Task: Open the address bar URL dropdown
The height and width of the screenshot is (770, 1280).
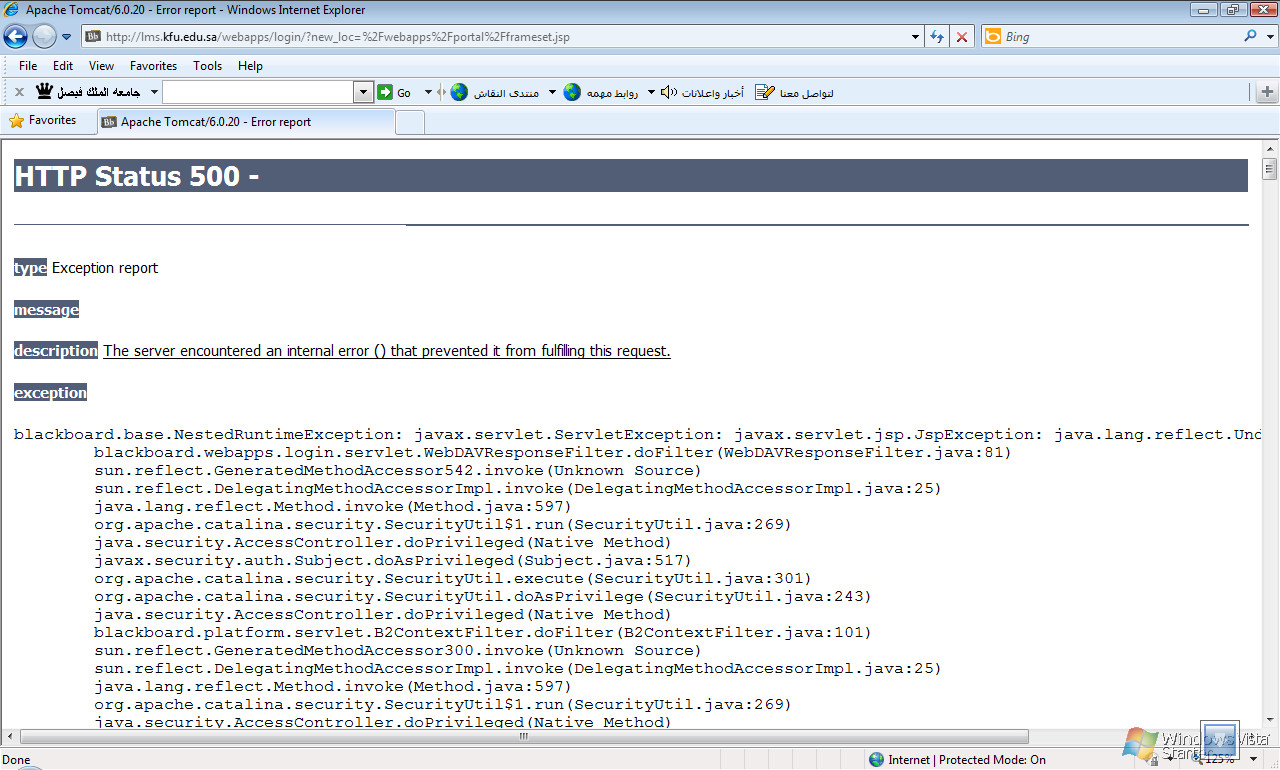Action: click(916, 37)
